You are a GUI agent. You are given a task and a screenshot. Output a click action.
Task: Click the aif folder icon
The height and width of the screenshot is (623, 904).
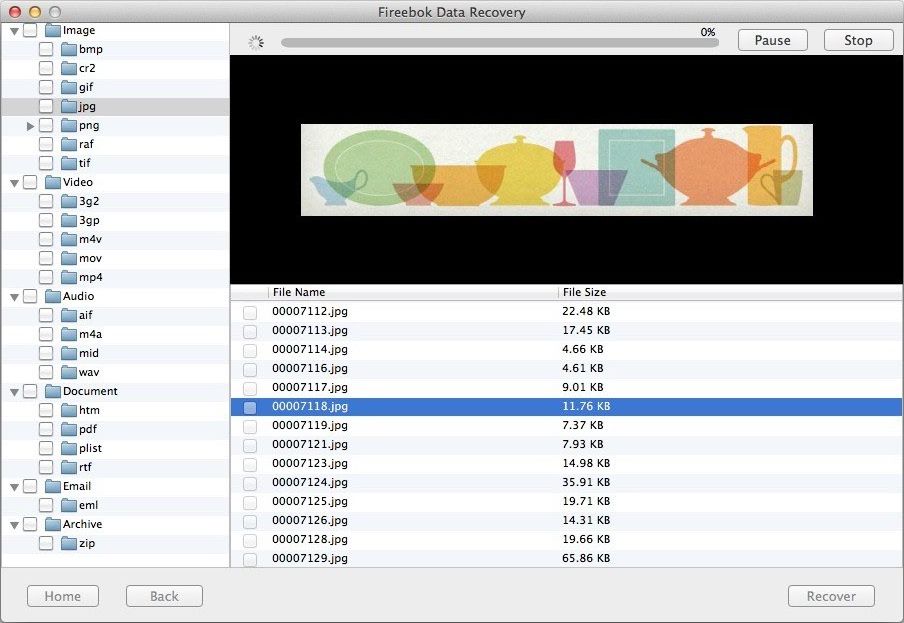pyautogui.click(x=69, y=316)
